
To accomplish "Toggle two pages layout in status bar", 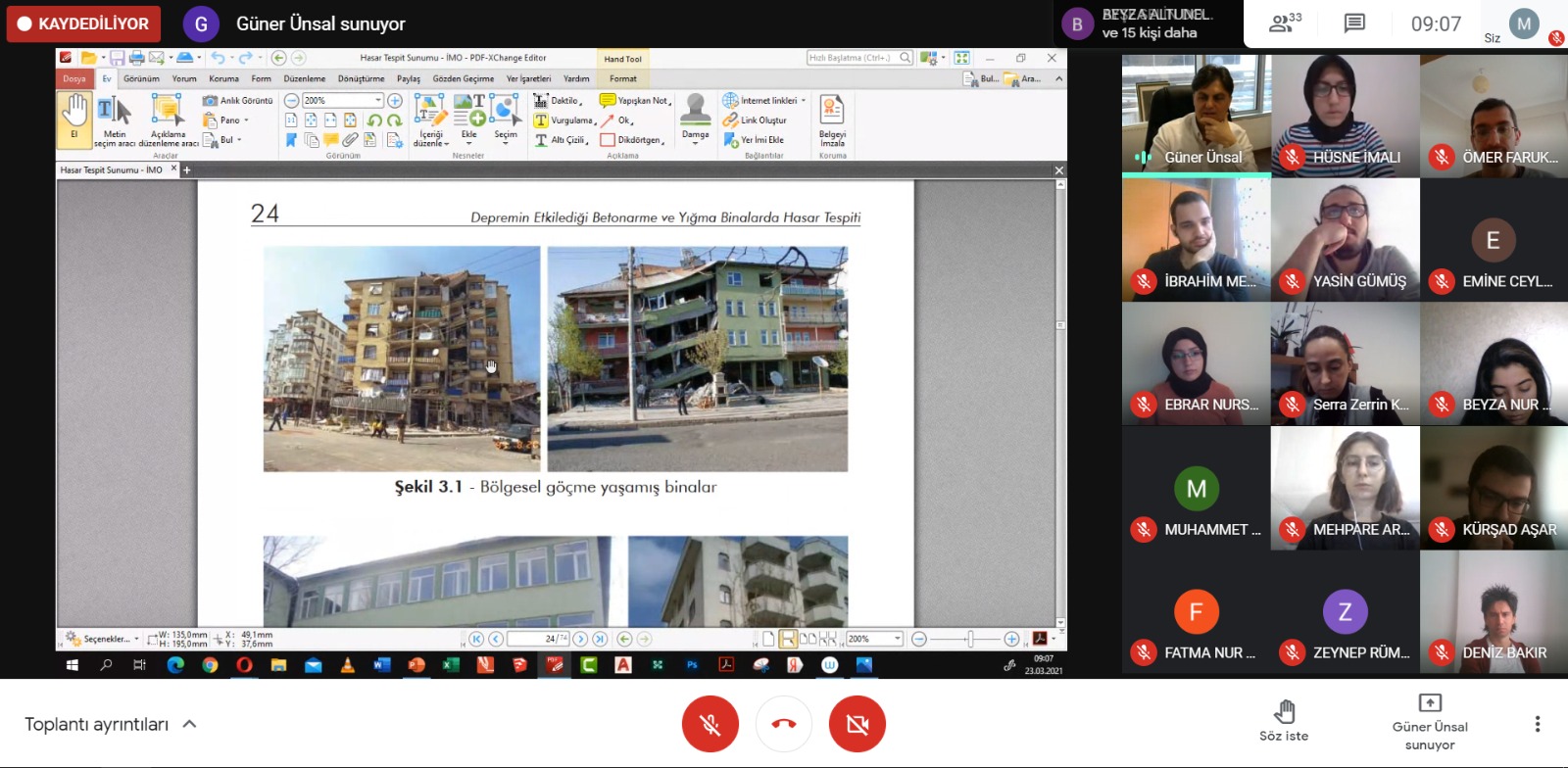I will coord(808,639).
